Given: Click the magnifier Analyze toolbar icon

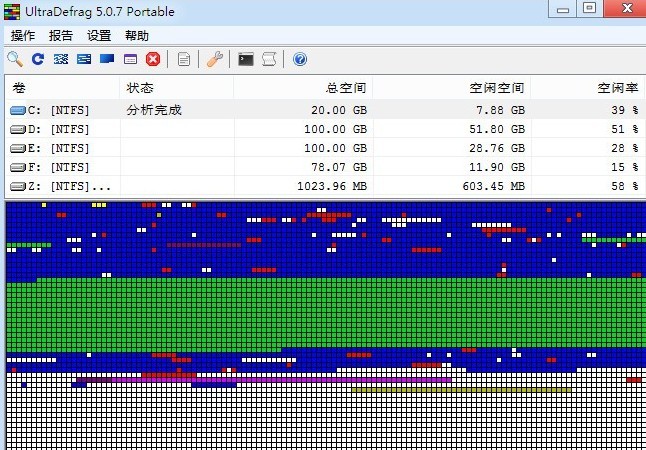Looking at the screenshot, I should pos(15,59).
